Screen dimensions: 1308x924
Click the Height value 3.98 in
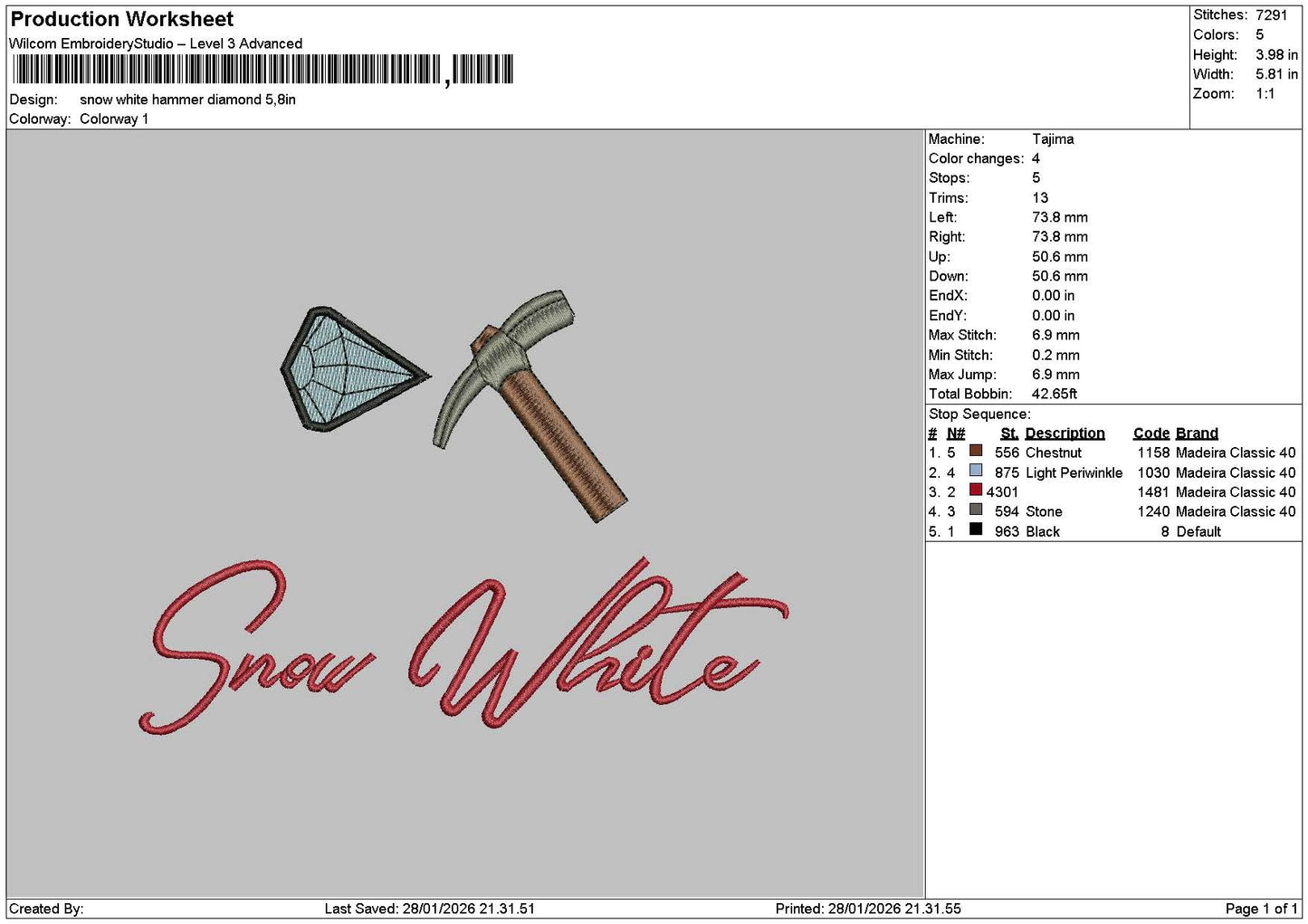pos(1276,54)
